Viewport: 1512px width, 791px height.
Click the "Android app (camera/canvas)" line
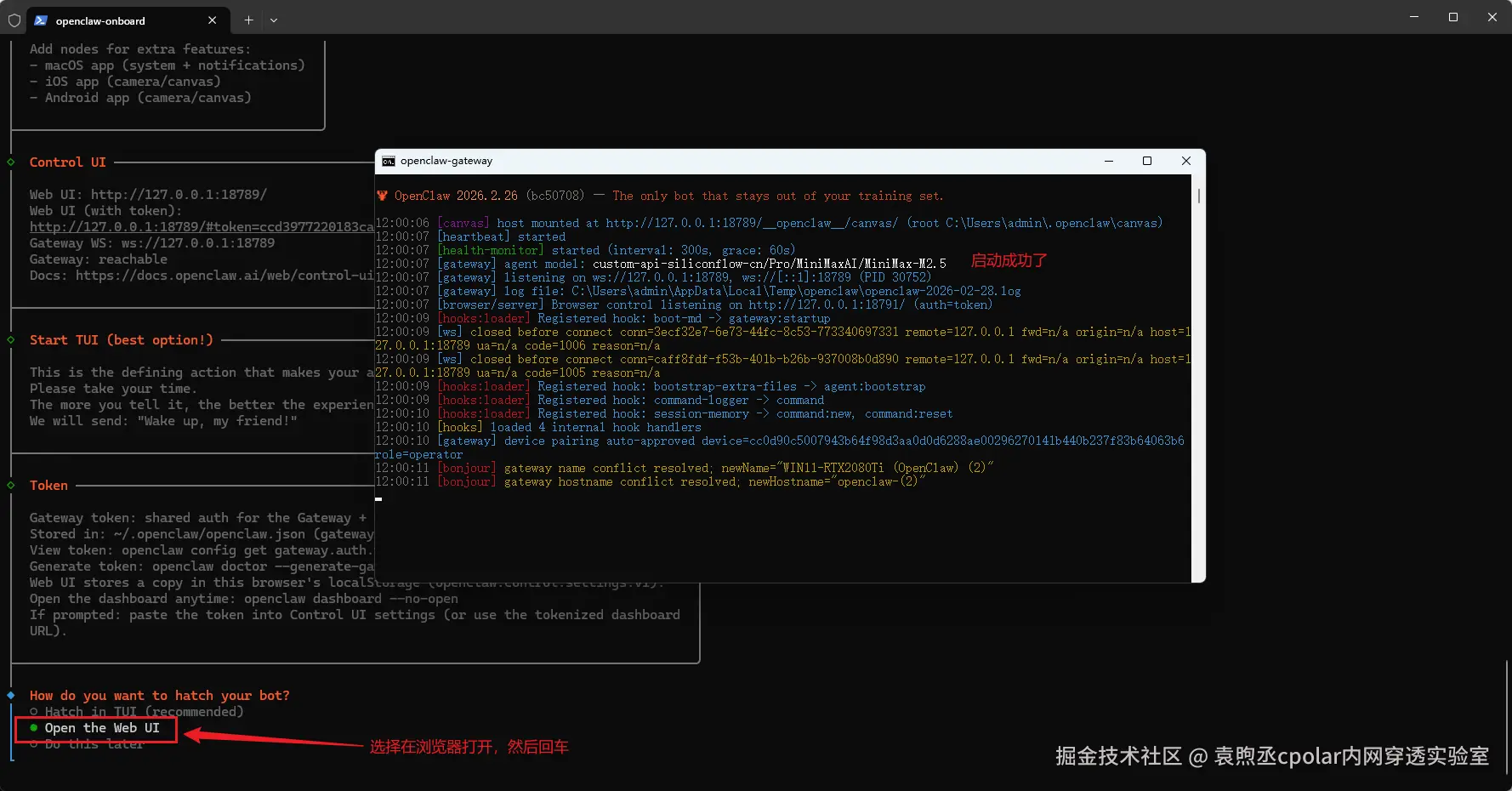pyautogui.click(x=140, y=98)
